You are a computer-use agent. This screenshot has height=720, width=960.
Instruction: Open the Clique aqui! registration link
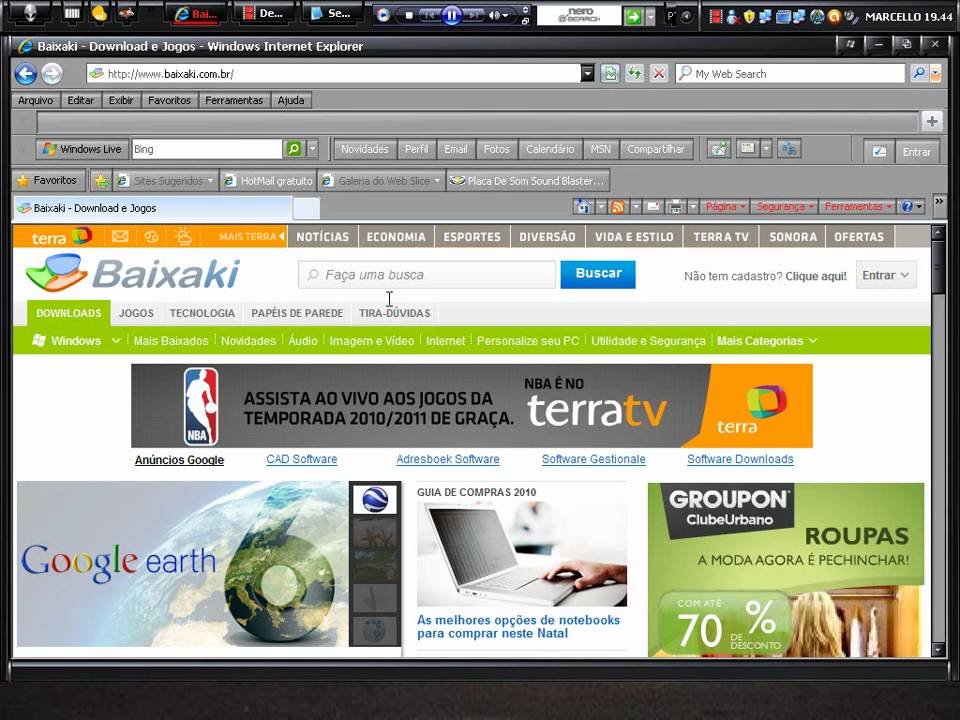tap(816, 276)
